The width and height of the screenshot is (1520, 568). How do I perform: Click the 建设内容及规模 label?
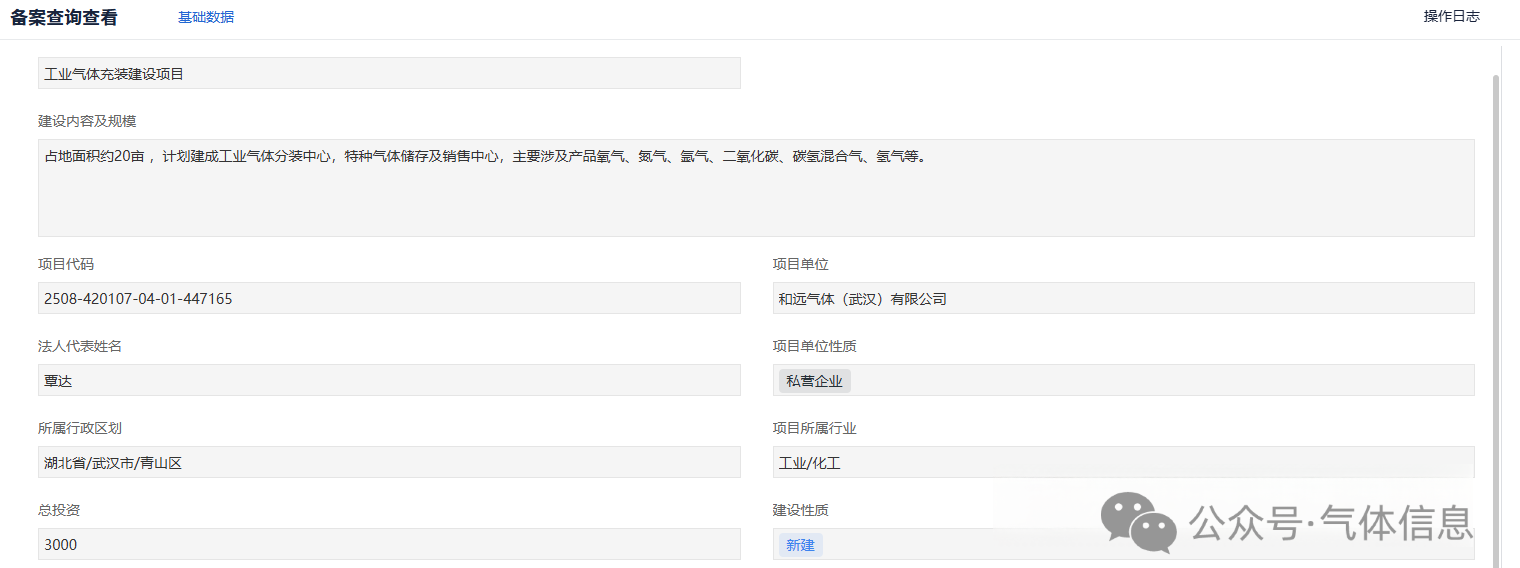tap(87, 121)
